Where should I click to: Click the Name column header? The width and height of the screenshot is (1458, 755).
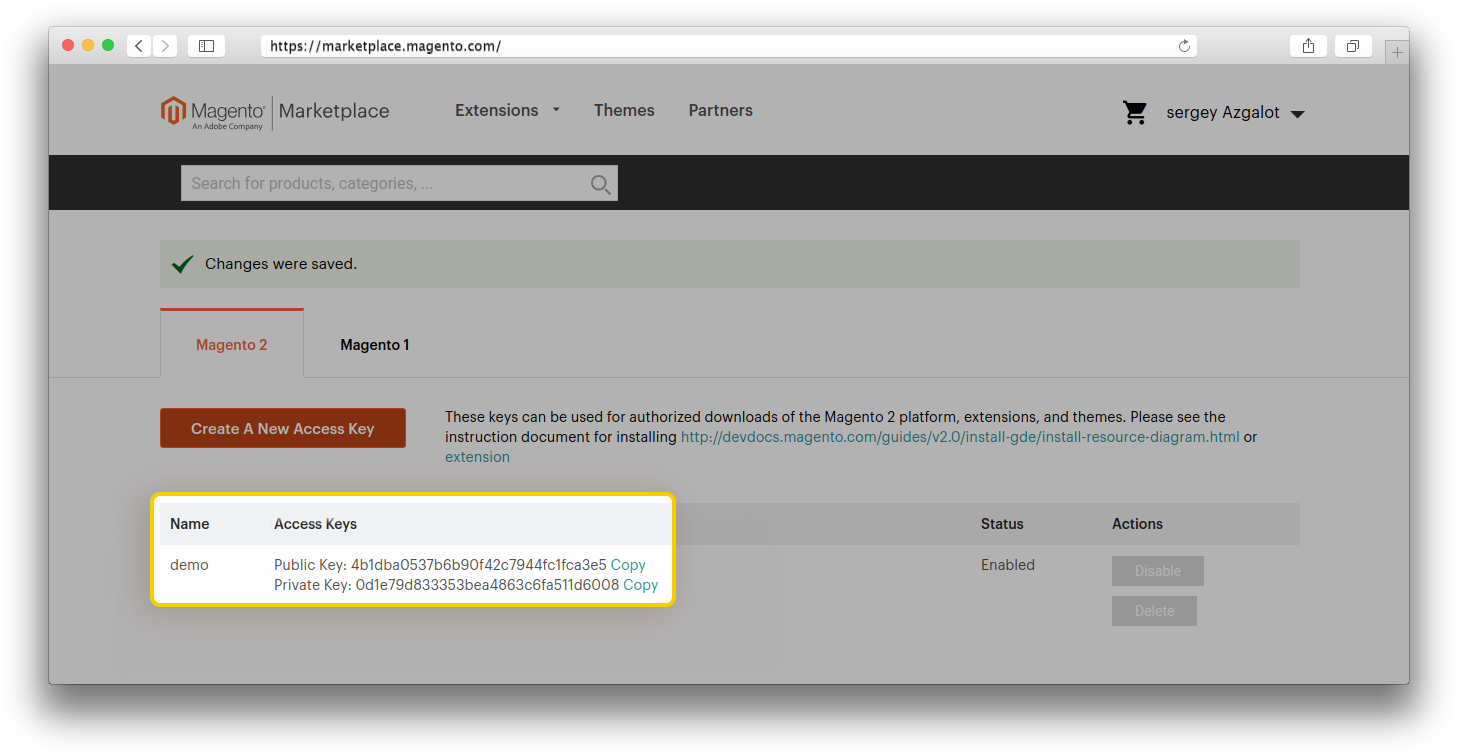point(190,524)
